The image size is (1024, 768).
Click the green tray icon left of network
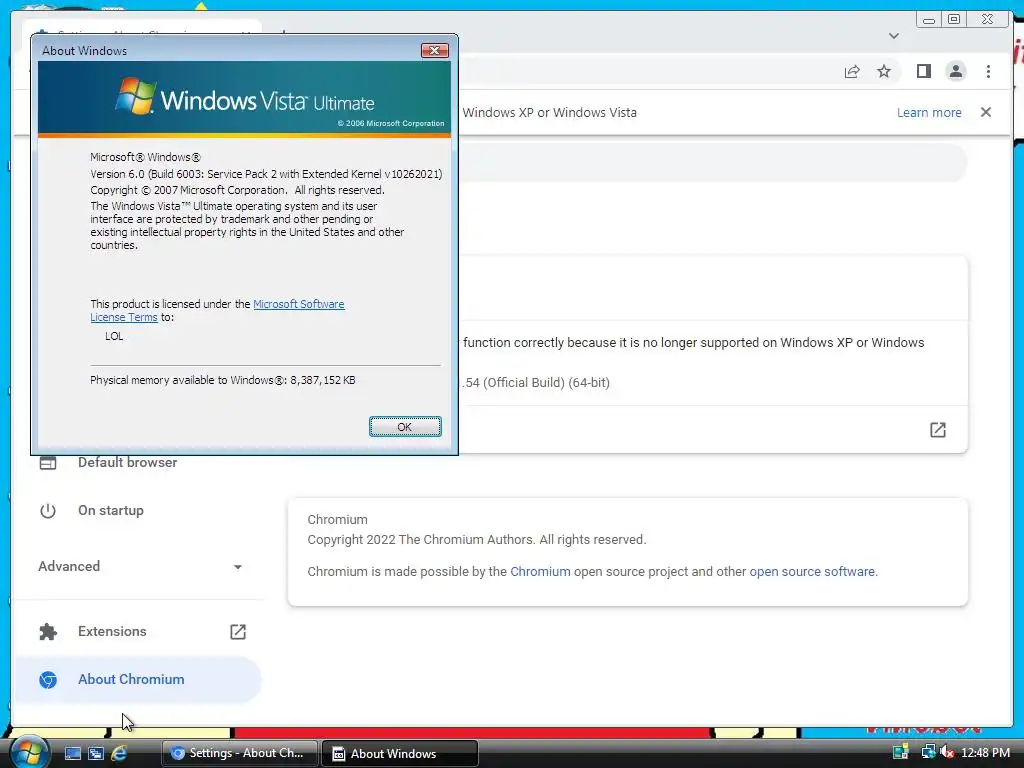(x=901, y=752)
